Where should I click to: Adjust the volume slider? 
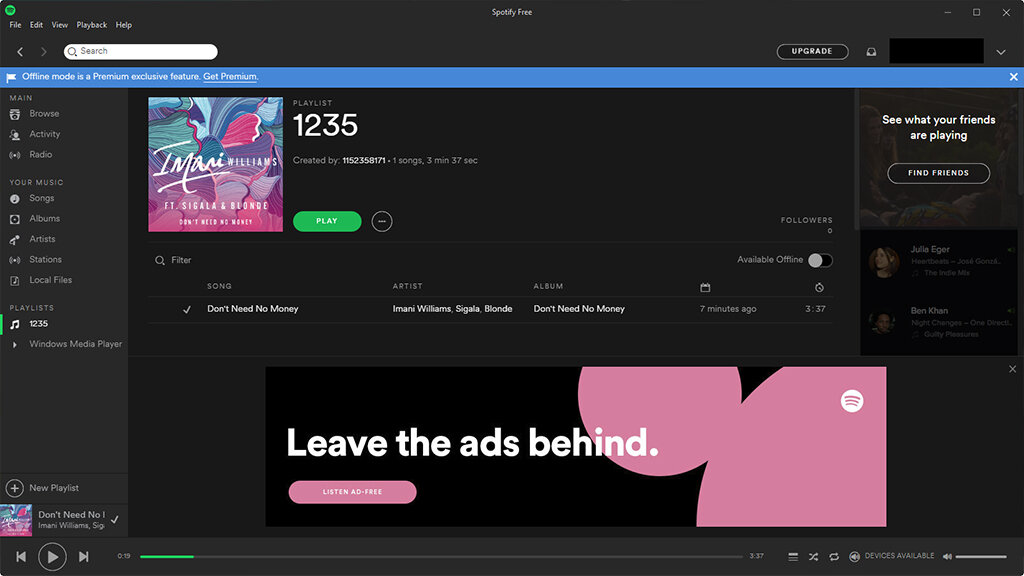[981, 556]
